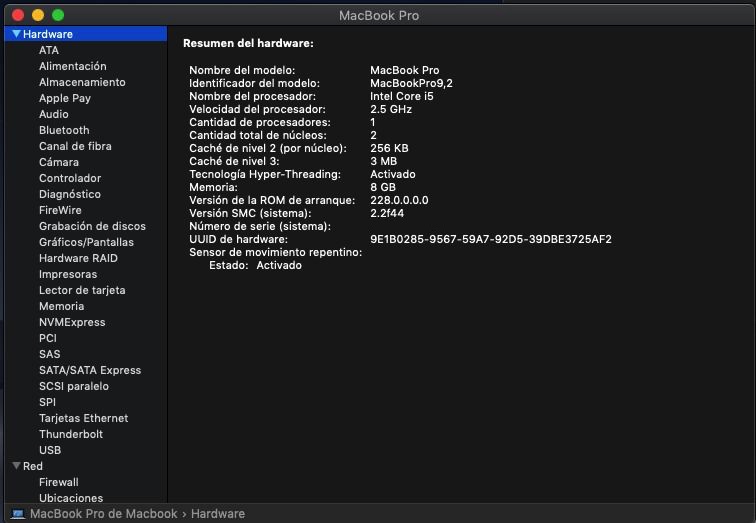Image resolution: width=756 pixels, height=523 pixels.
Task: Select SCSI paralelo in the sidebar
Action: pos(74,386)
